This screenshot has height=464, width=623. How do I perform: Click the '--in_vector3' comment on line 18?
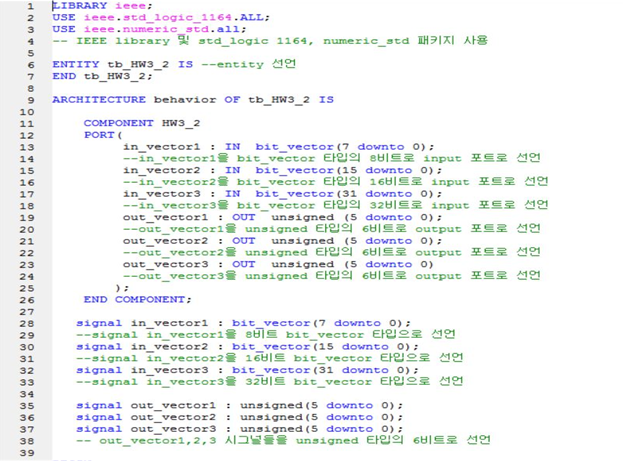(x=336, y=205)
